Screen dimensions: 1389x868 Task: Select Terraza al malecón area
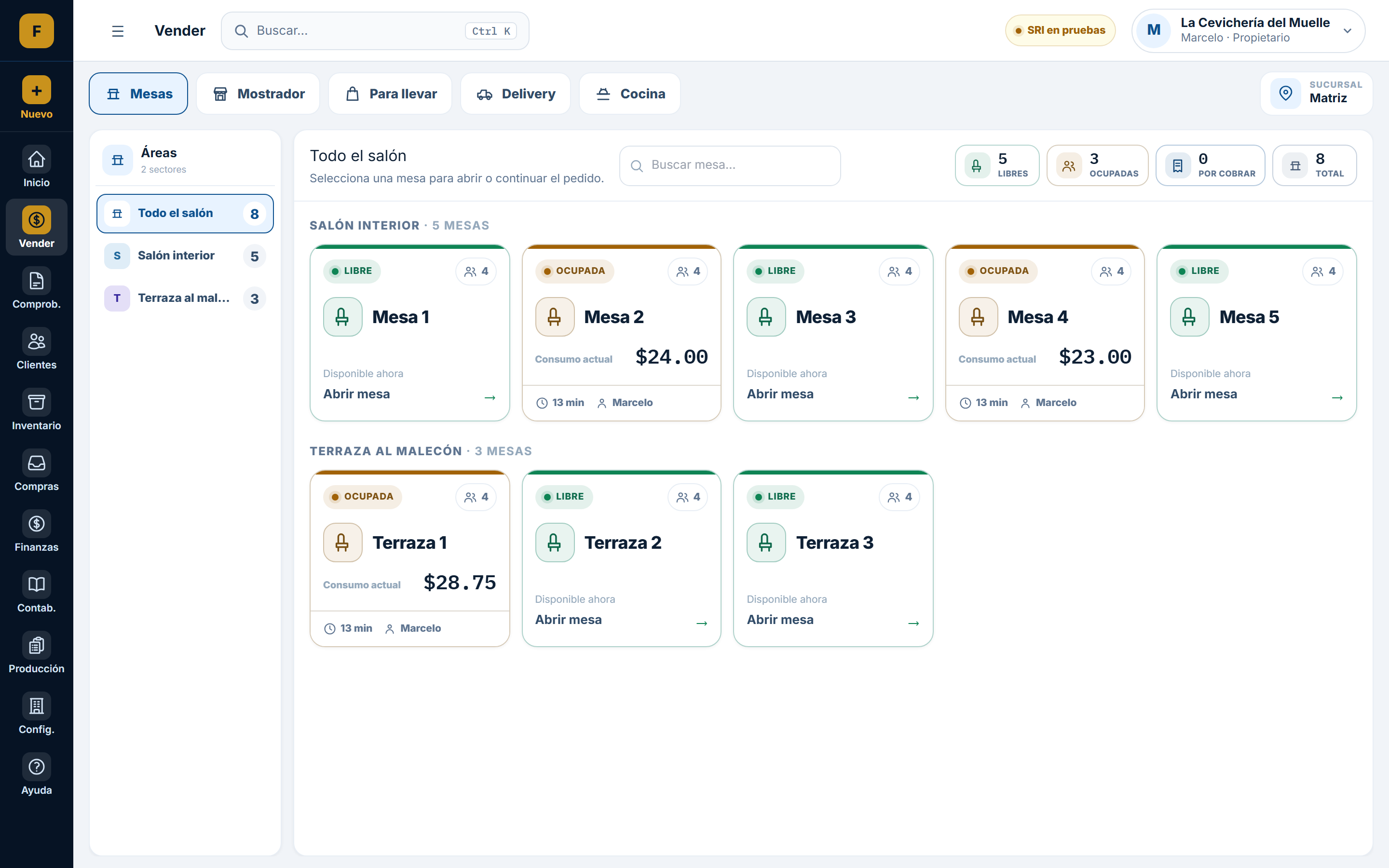click(185, 298)
